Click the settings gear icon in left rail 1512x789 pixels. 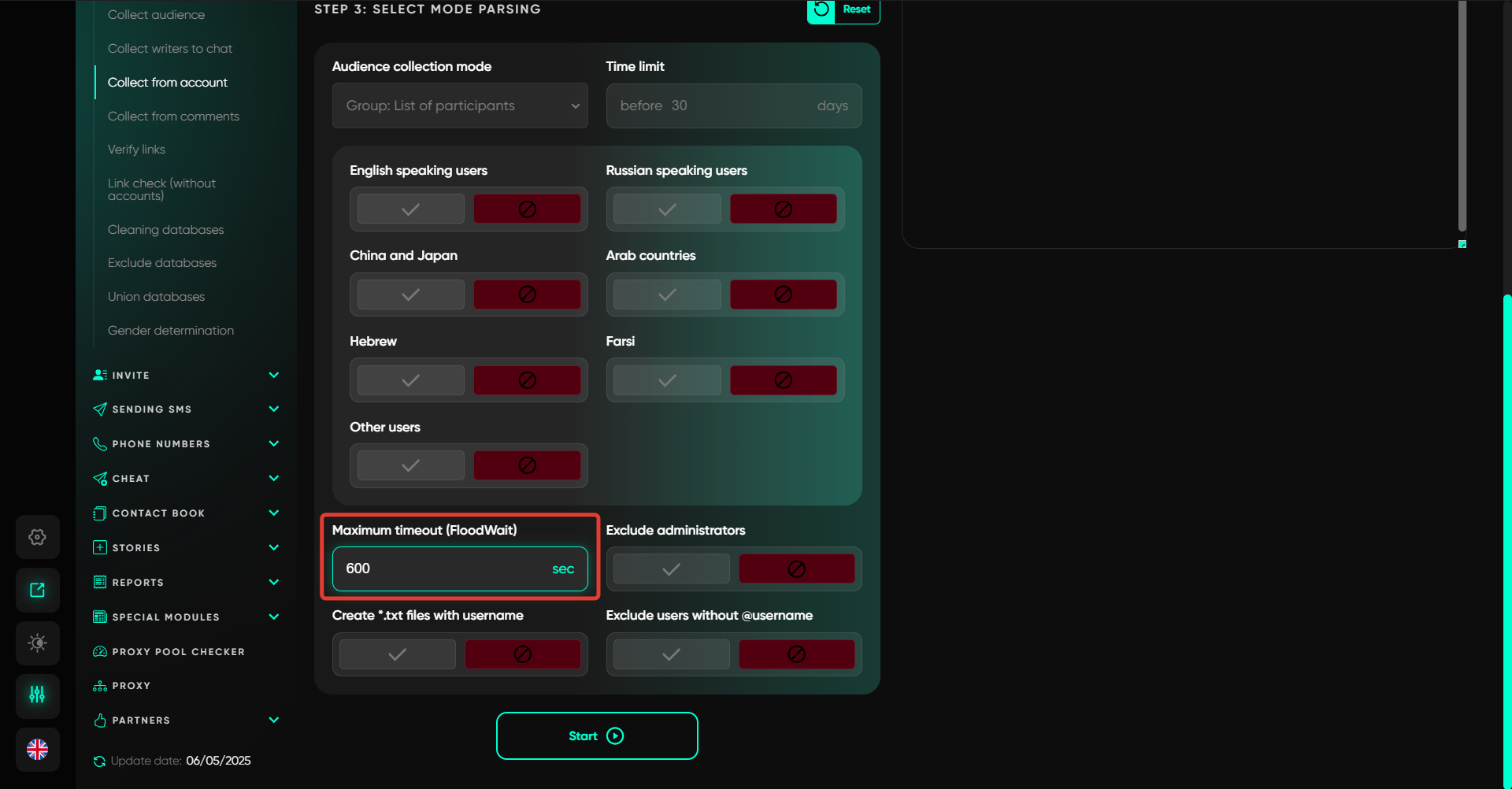pos(37,537)
